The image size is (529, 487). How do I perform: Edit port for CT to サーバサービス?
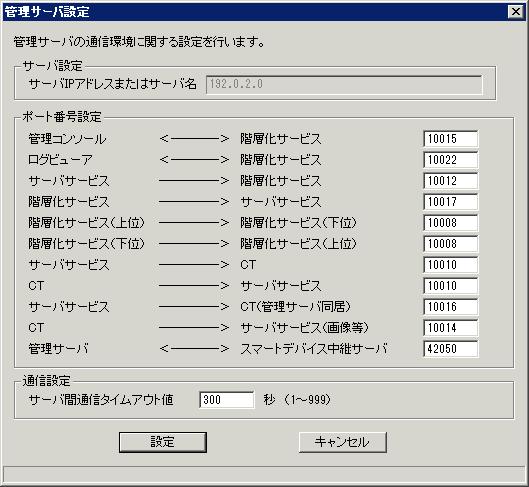click(x=450, y=286)
